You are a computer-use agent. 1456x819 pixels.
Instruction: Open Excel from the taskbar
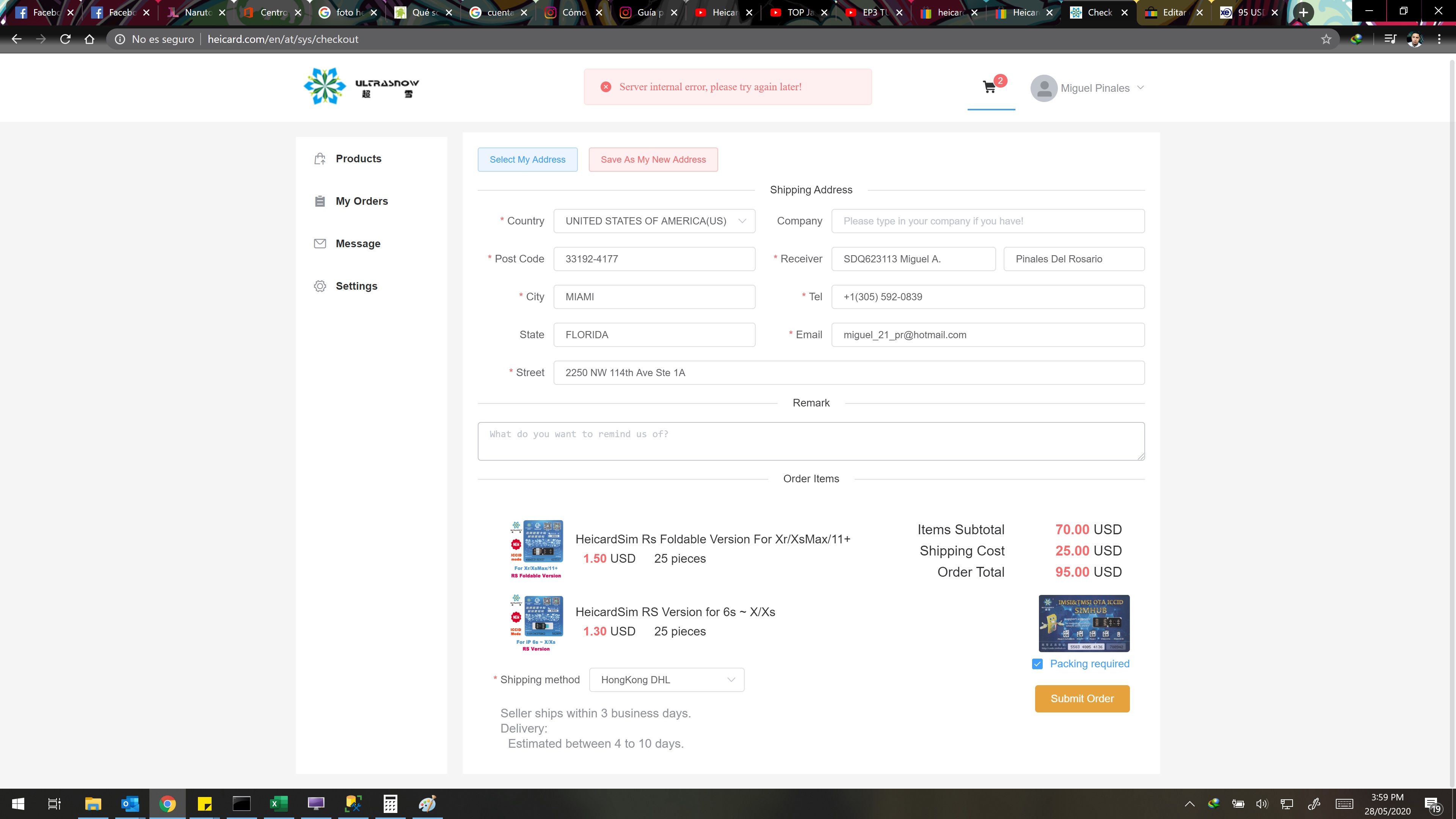coord(278,803)
